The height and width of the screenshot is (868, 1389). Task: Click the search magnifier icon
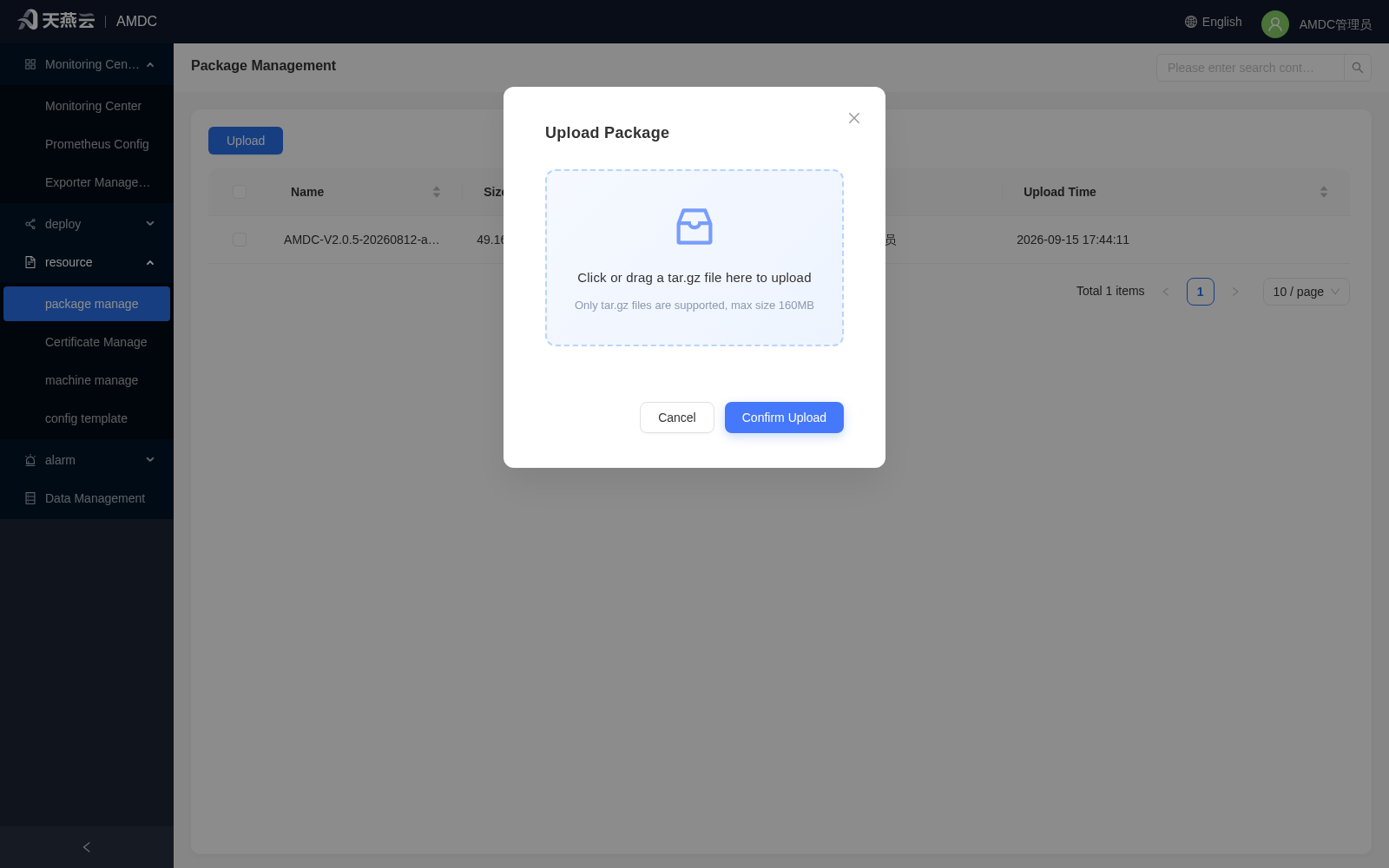tap(1358, 68)
